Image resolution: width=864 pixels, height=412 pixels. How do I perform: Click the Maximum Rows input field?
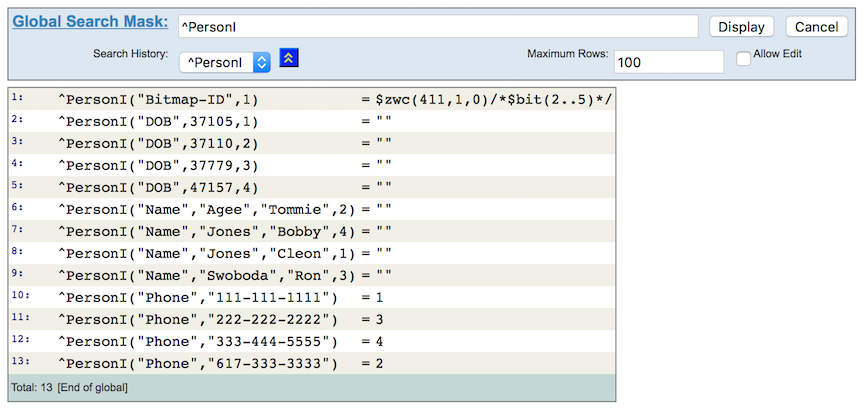pos(668,62)
